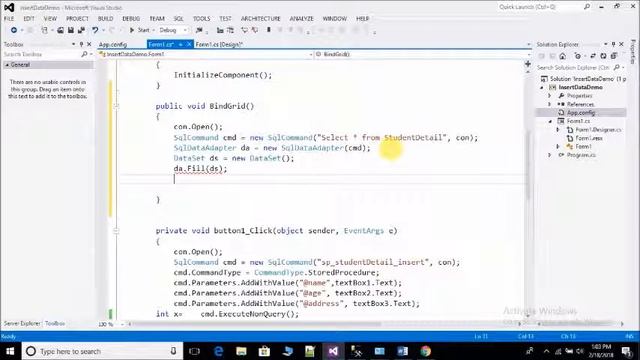Collapse the button1_Click method outline region
Screen dimensions: 640x360
click(x=116, y=231)
